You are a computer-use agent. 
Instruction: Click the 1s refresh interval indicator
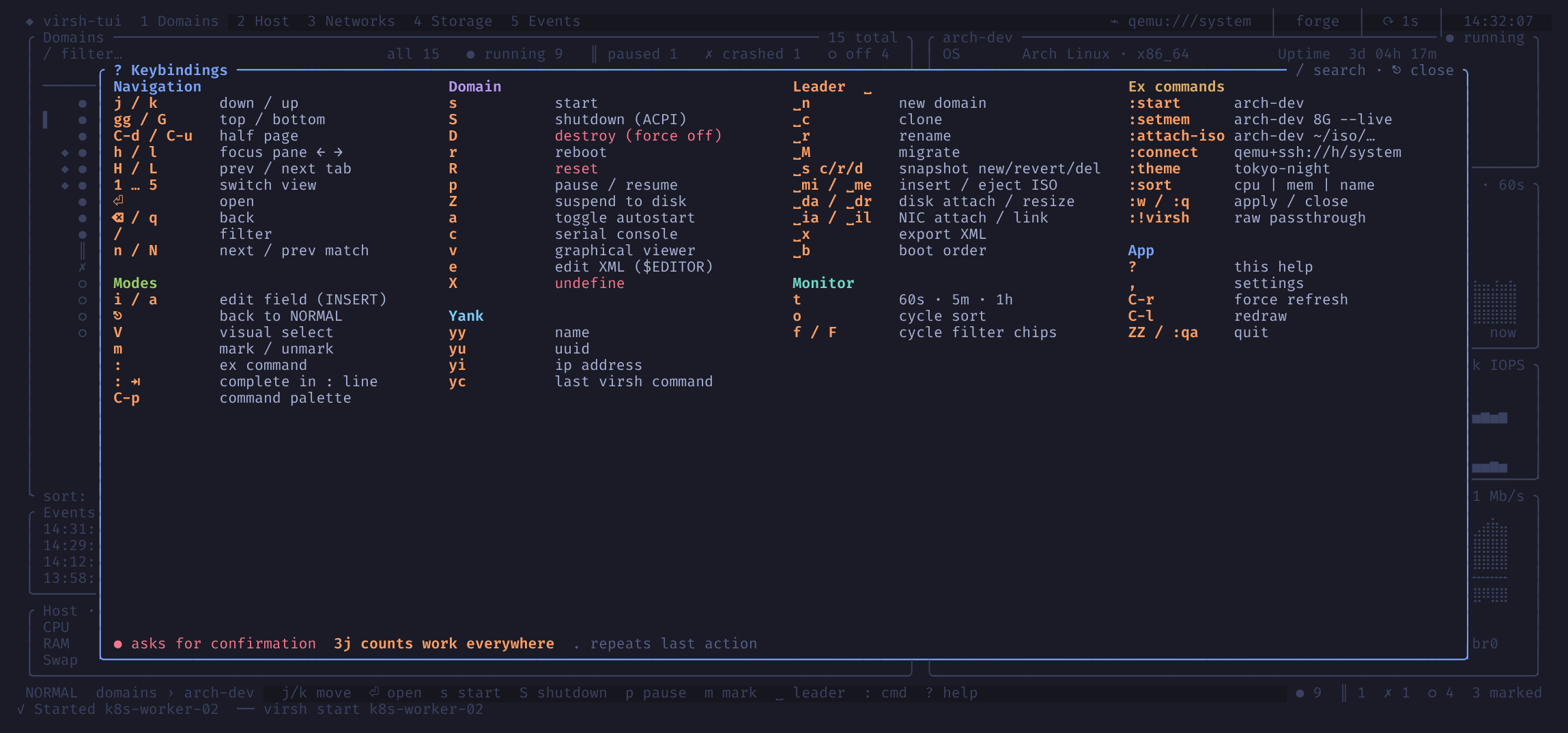[1401, 21]
